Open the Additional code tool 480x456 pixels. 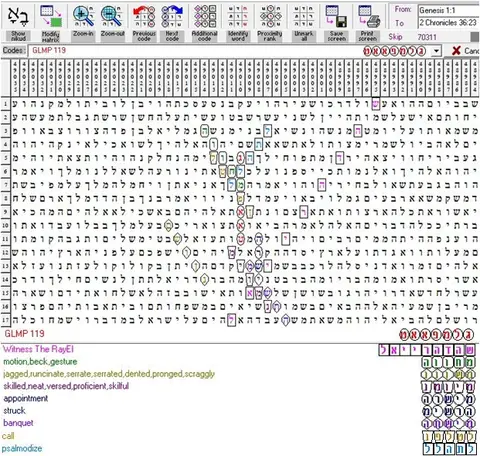pos(205,16)
